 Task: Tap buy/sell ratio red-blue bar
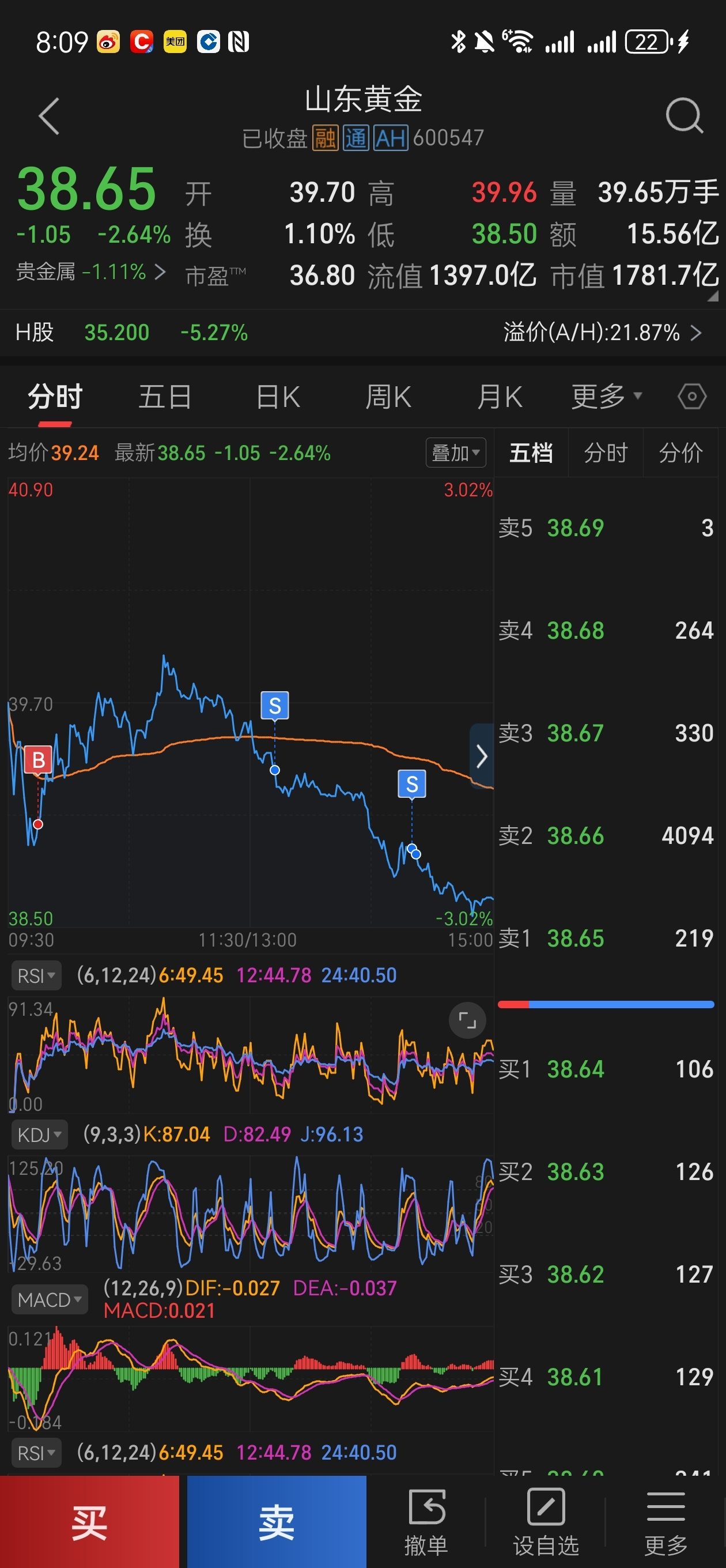606,1004
